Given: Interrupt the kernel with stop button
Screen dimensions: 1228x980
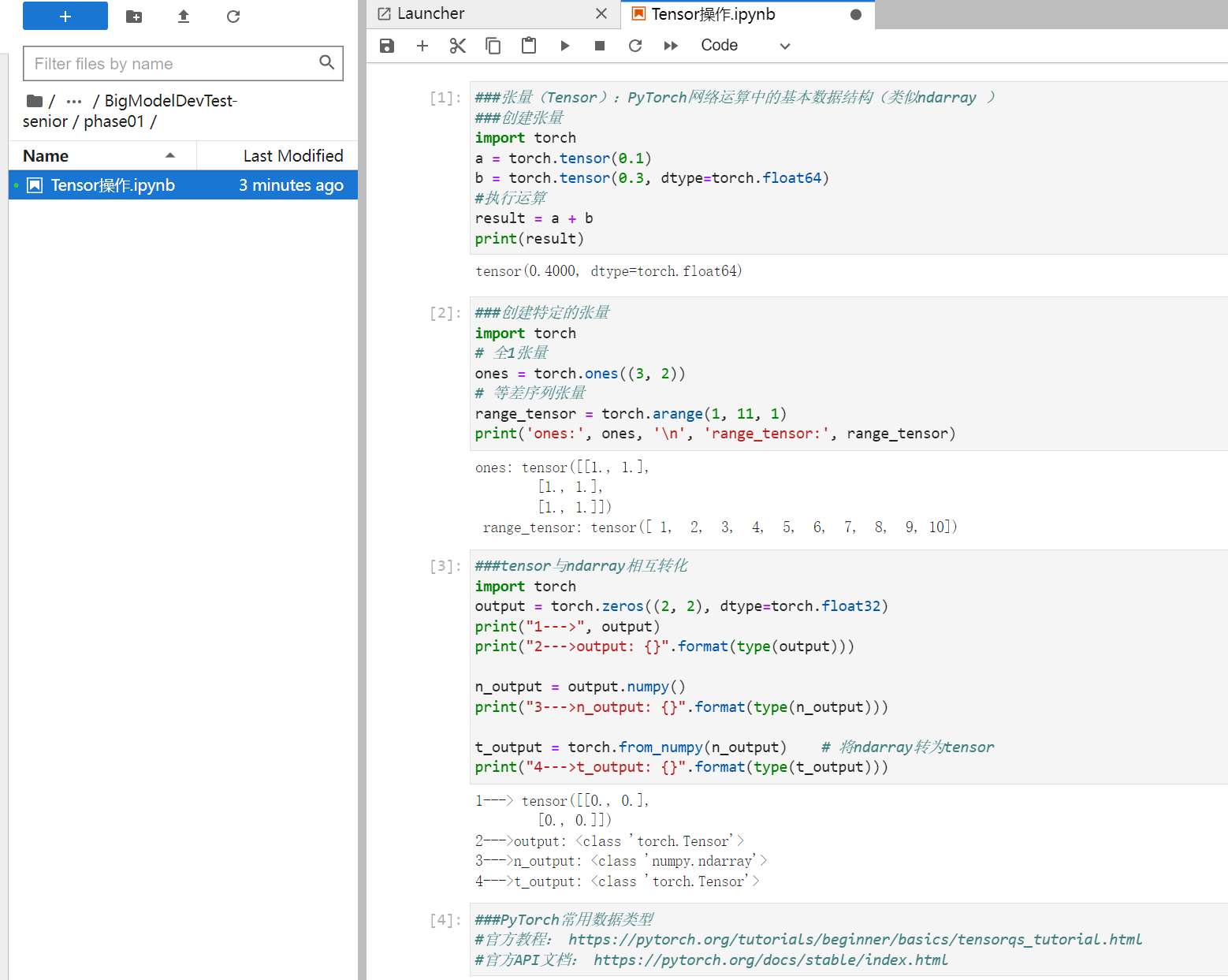Looking at the screenshot, I should [x=600, y=46].
